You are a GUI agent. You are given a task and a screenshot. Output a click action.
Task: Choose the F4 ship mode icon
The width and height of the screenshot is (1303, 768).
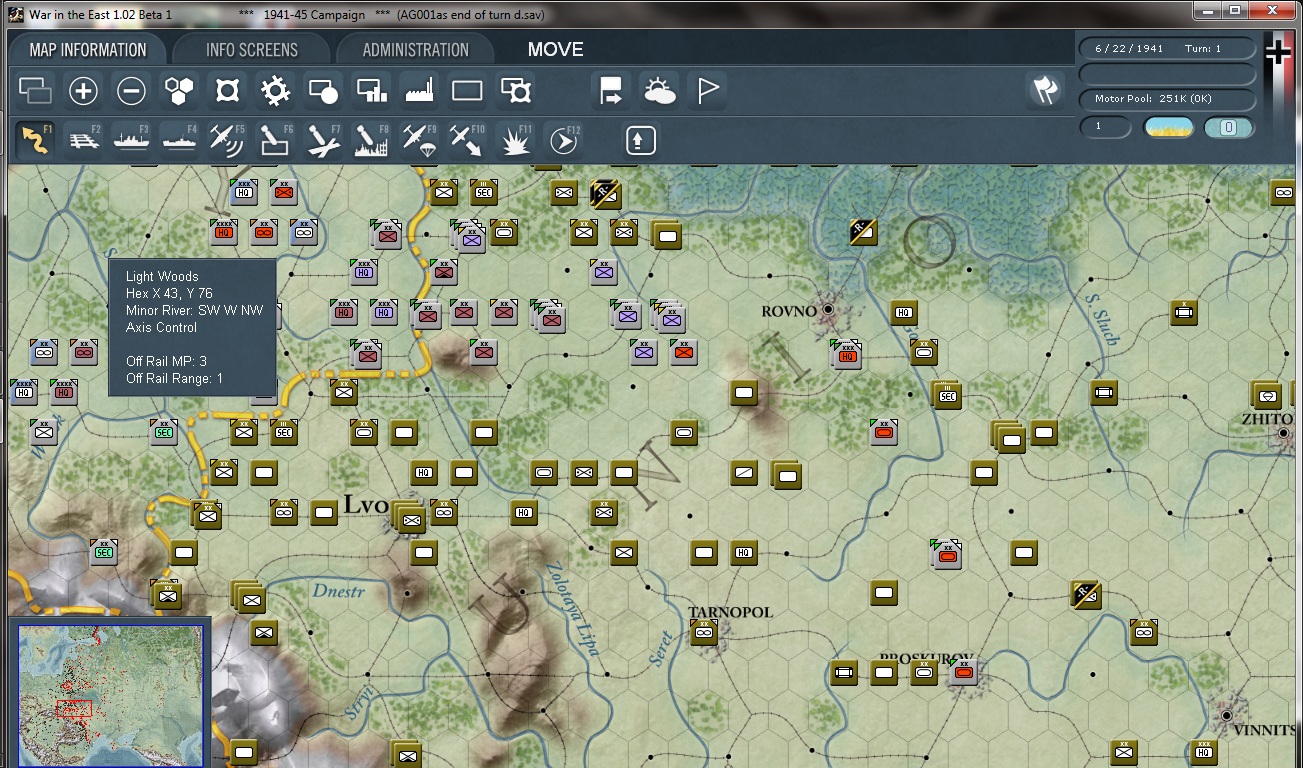click(x=179, y=140)
